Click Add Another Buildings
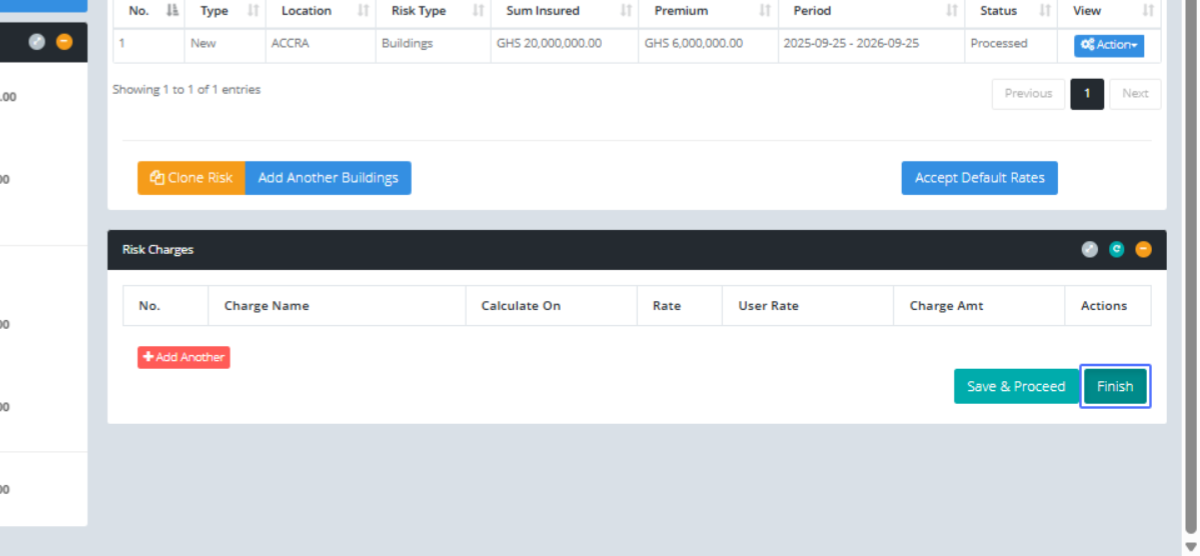 (328, 178)
